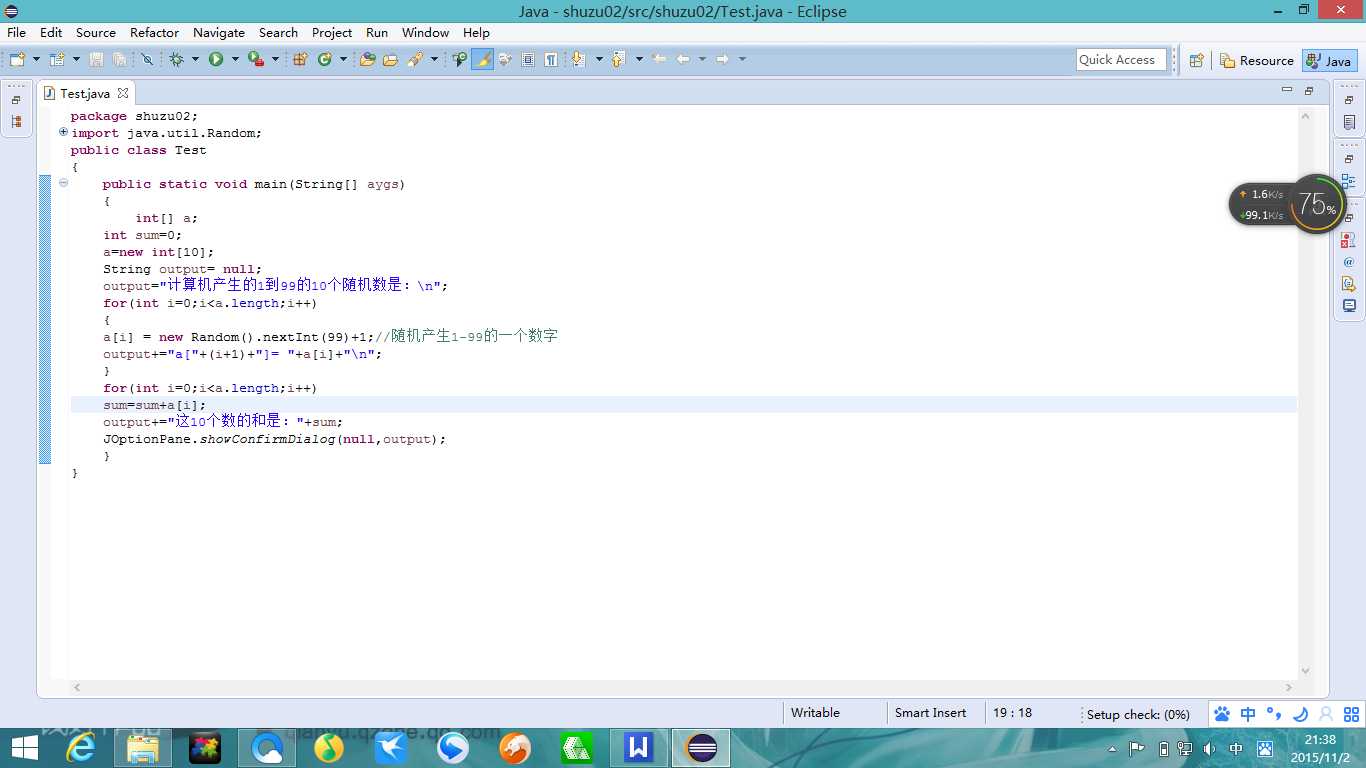This screenshot has height=768, width=1366.
Task: Collapse the main method fold
Action: 63,183
